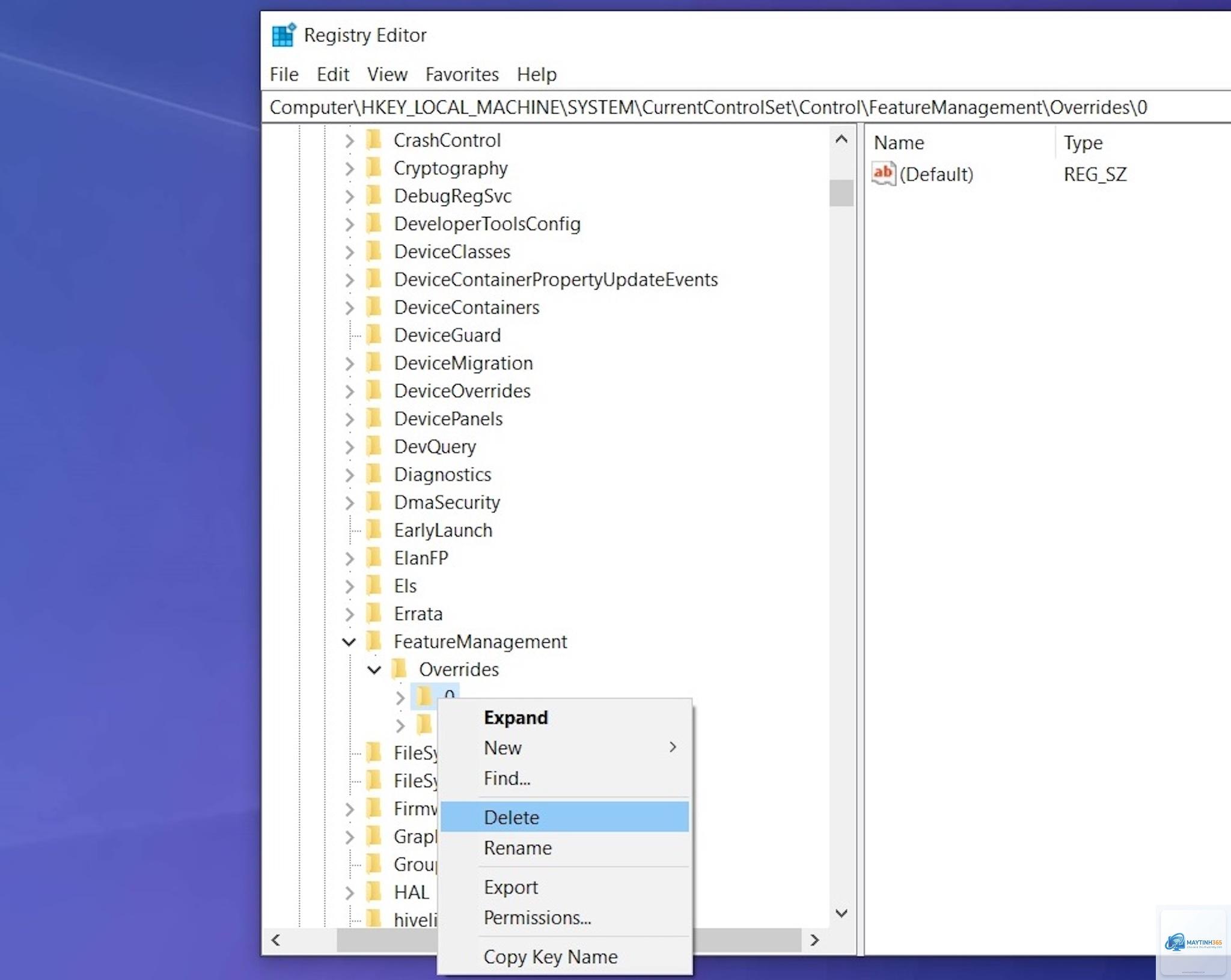Click the DevQuery folder icon
The width and height of the screenshot is (1231, 980).
coord(374,446)
